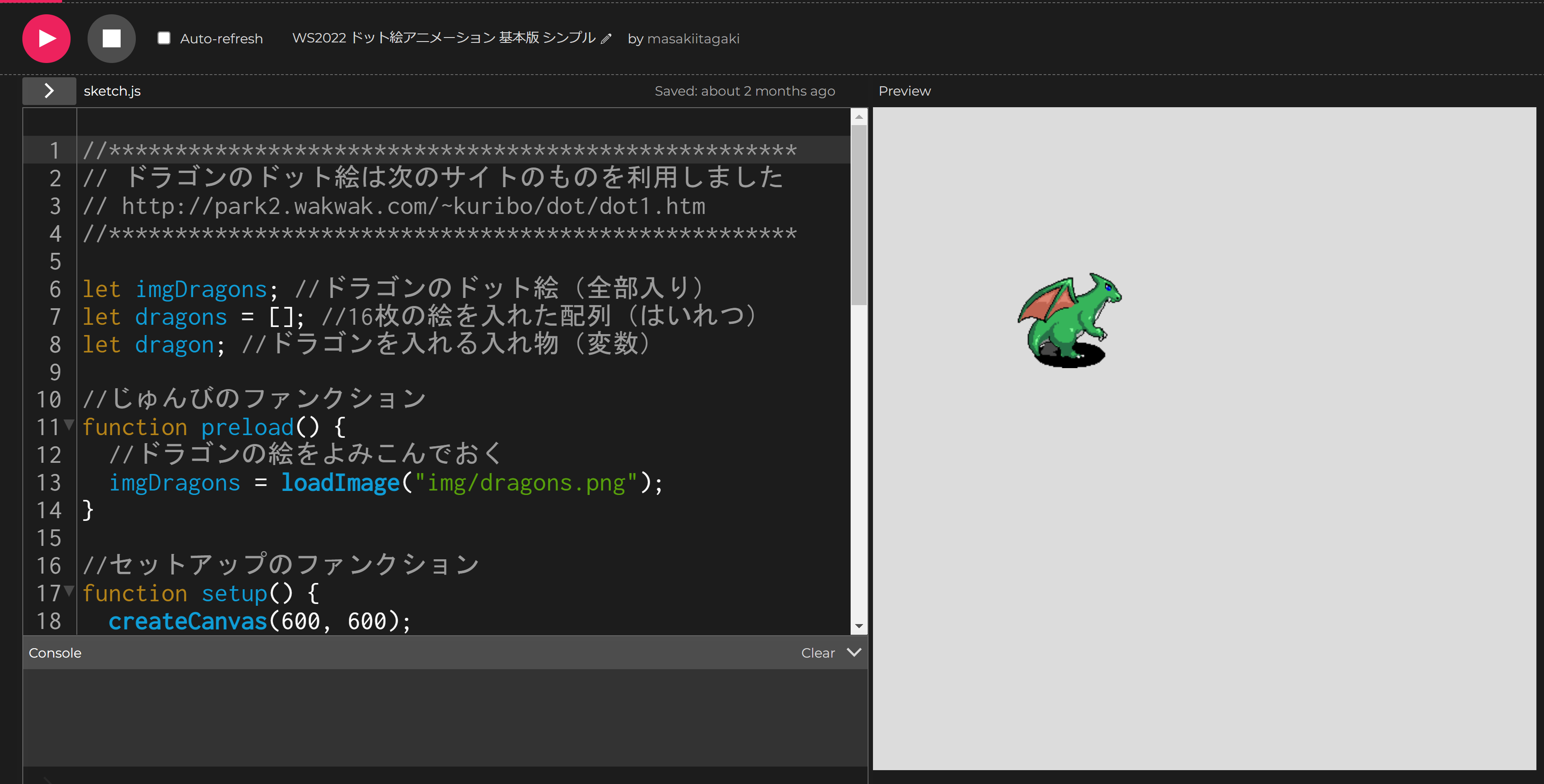Click the editor scrollbar up arrow

859,117
